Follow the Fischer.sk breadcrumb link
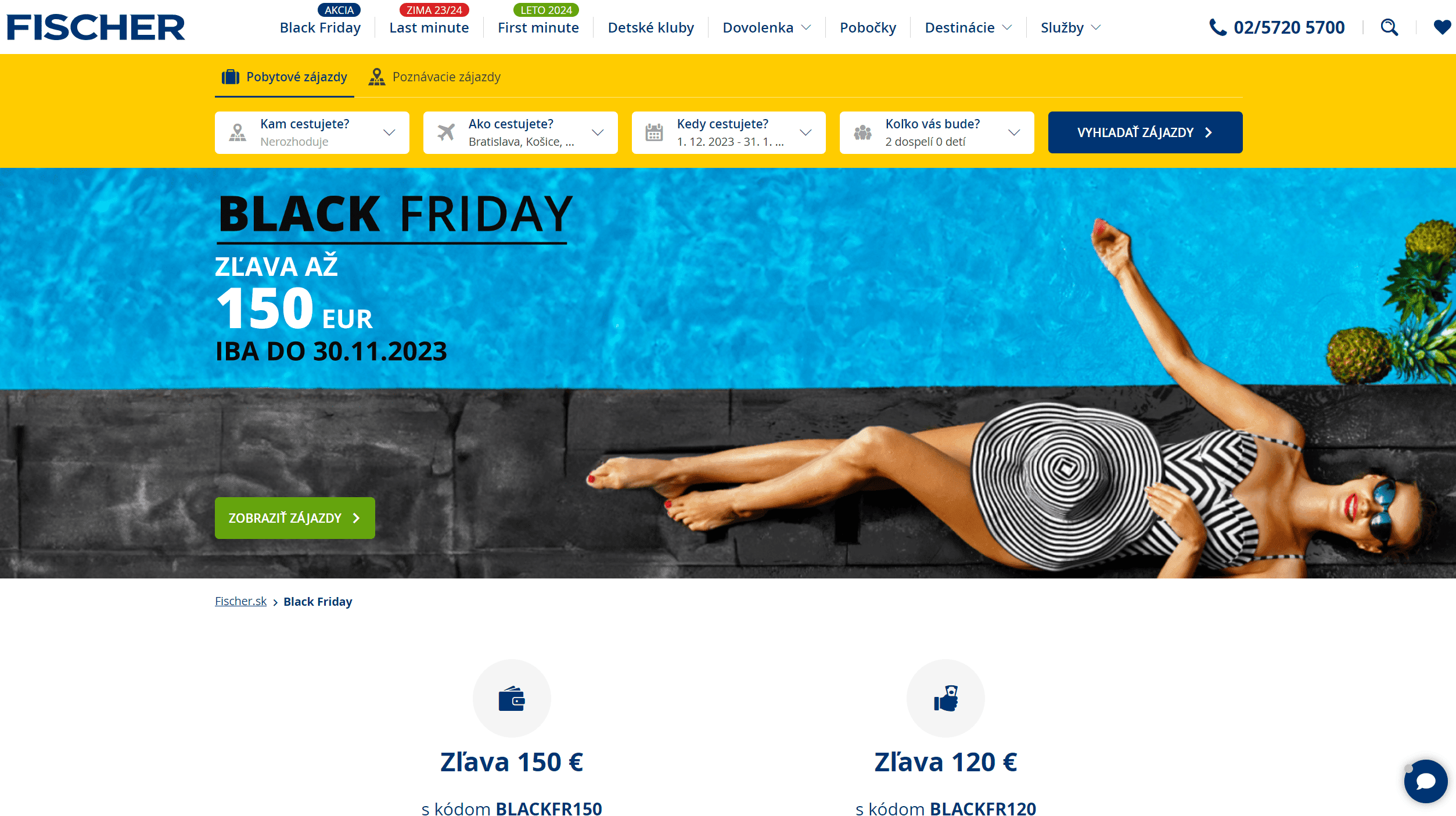Image resolution: width=1456 pixels, height=816 pixels. click(240, 601)
